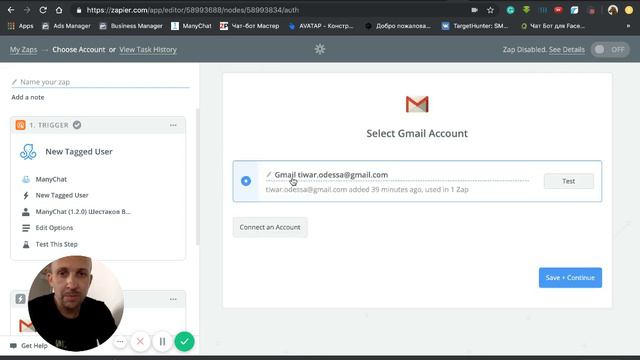Pause the screen recording
640x360 pixels.
coord(162,341)
